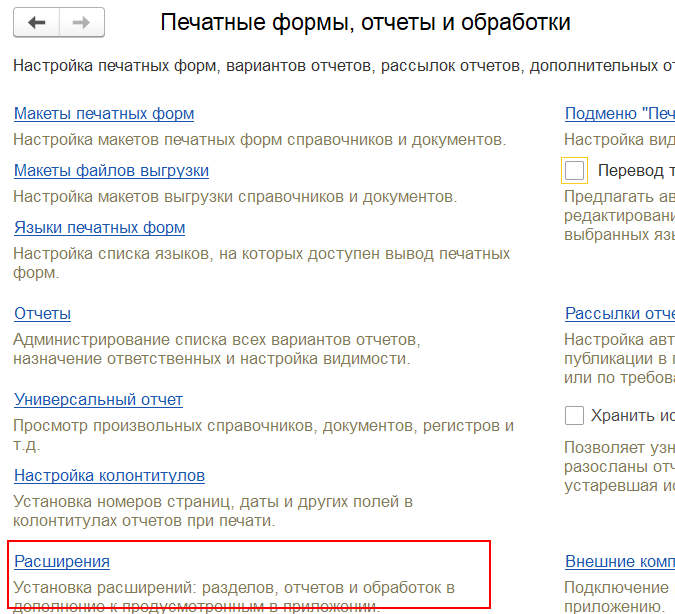Image resolution: width=675 pixels, height=614 pixels.
Task: Open Макеты файлов выгрузки settings
Action: (x=111, y=171)
